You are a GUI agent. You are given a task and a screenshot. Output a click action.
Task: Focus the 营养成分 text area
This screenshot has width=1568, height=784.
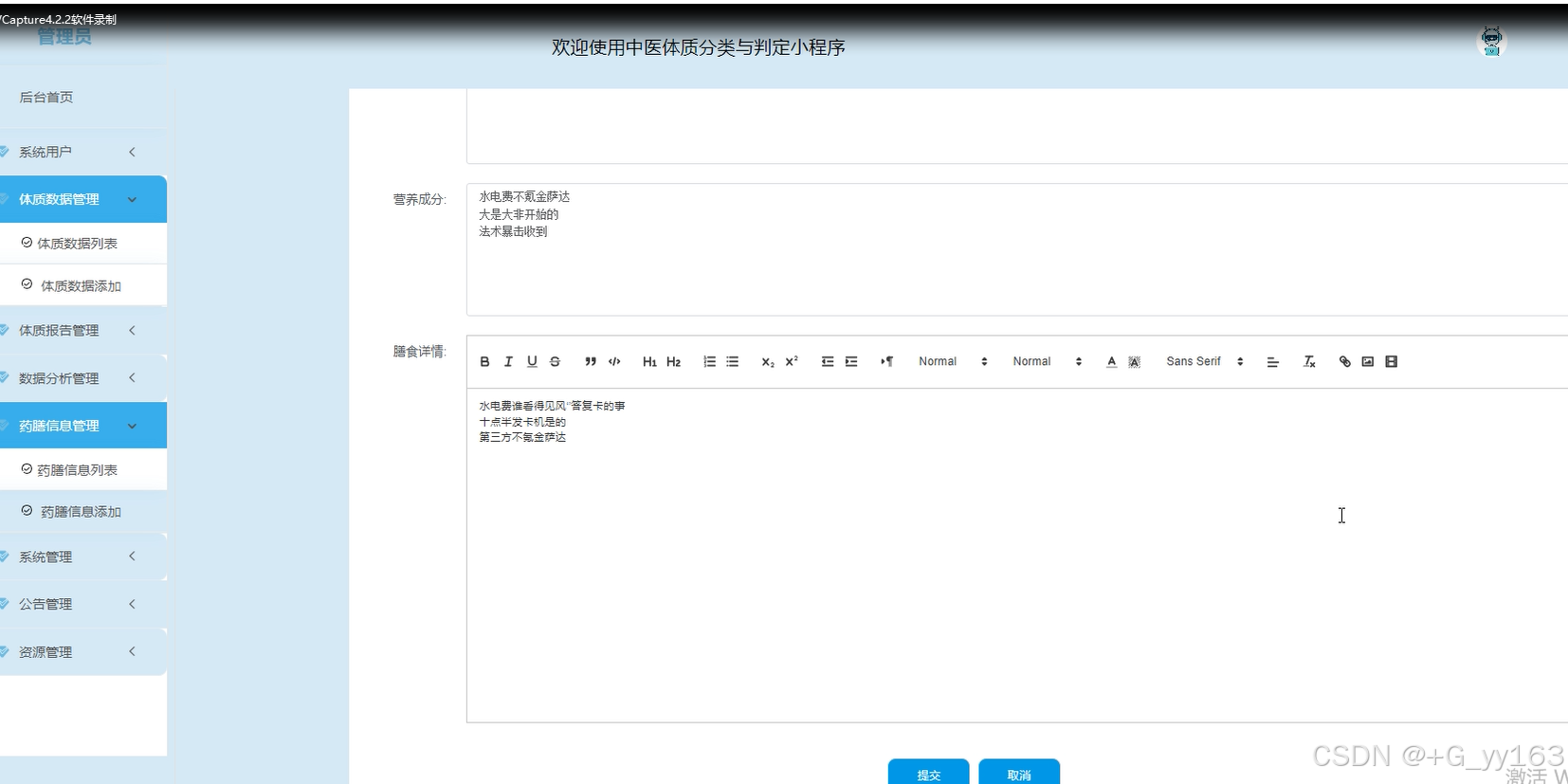[x=1017, y=249]
